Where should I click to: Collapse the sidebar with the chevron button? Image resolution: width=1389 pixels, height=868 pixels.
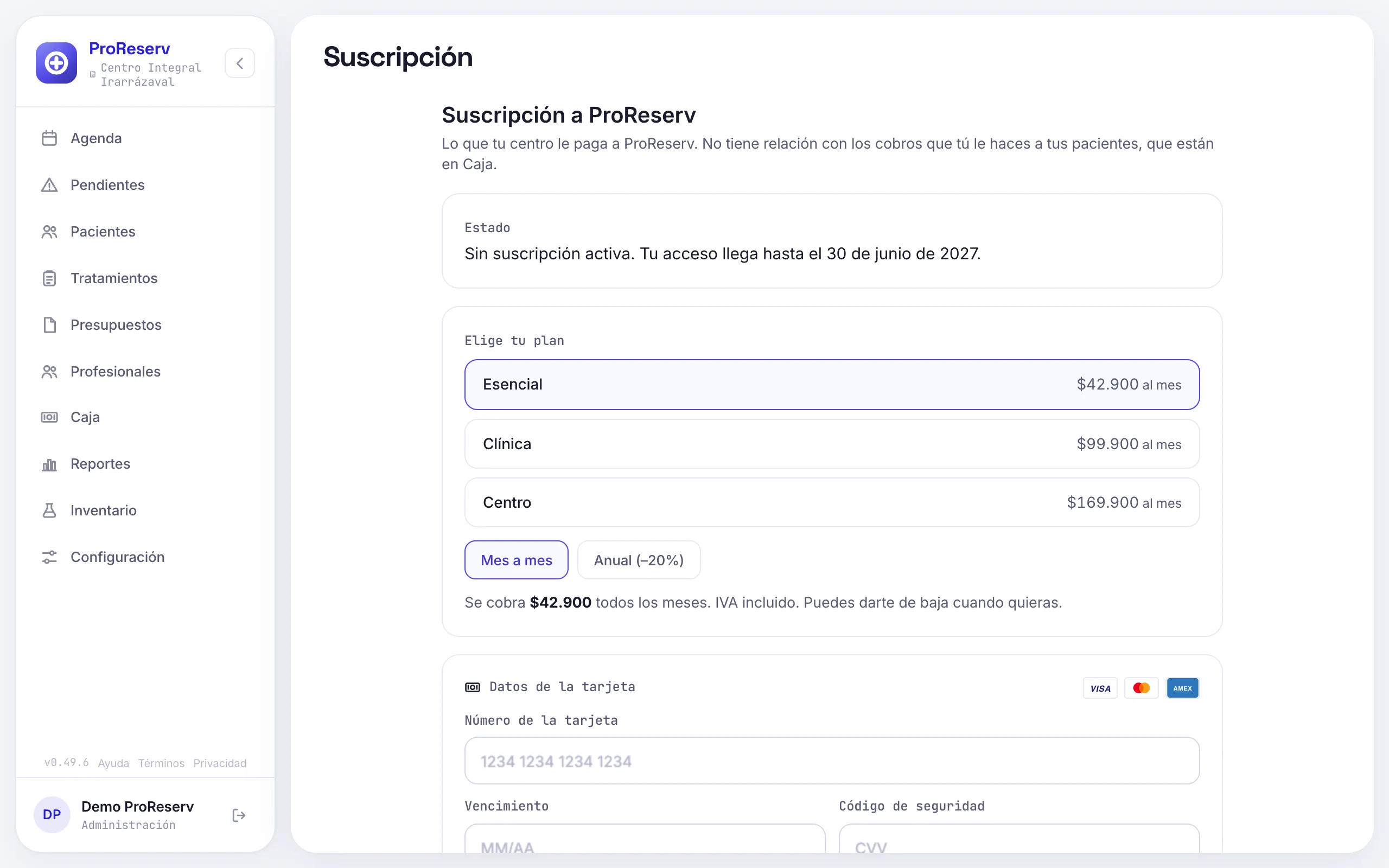coord(240,63)
